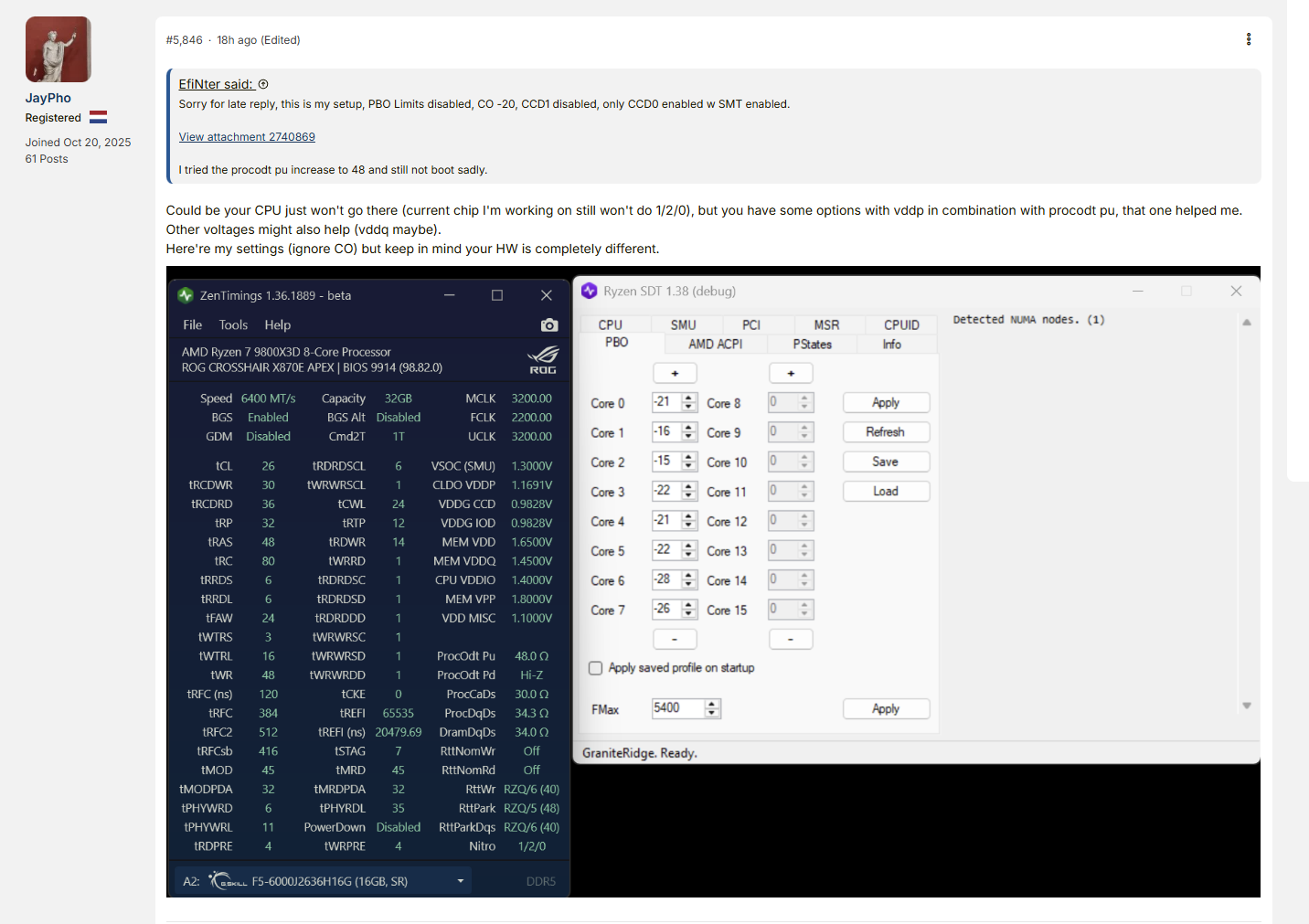Open the View attachment 2740869 link
1309x924 pixels.
247,137
